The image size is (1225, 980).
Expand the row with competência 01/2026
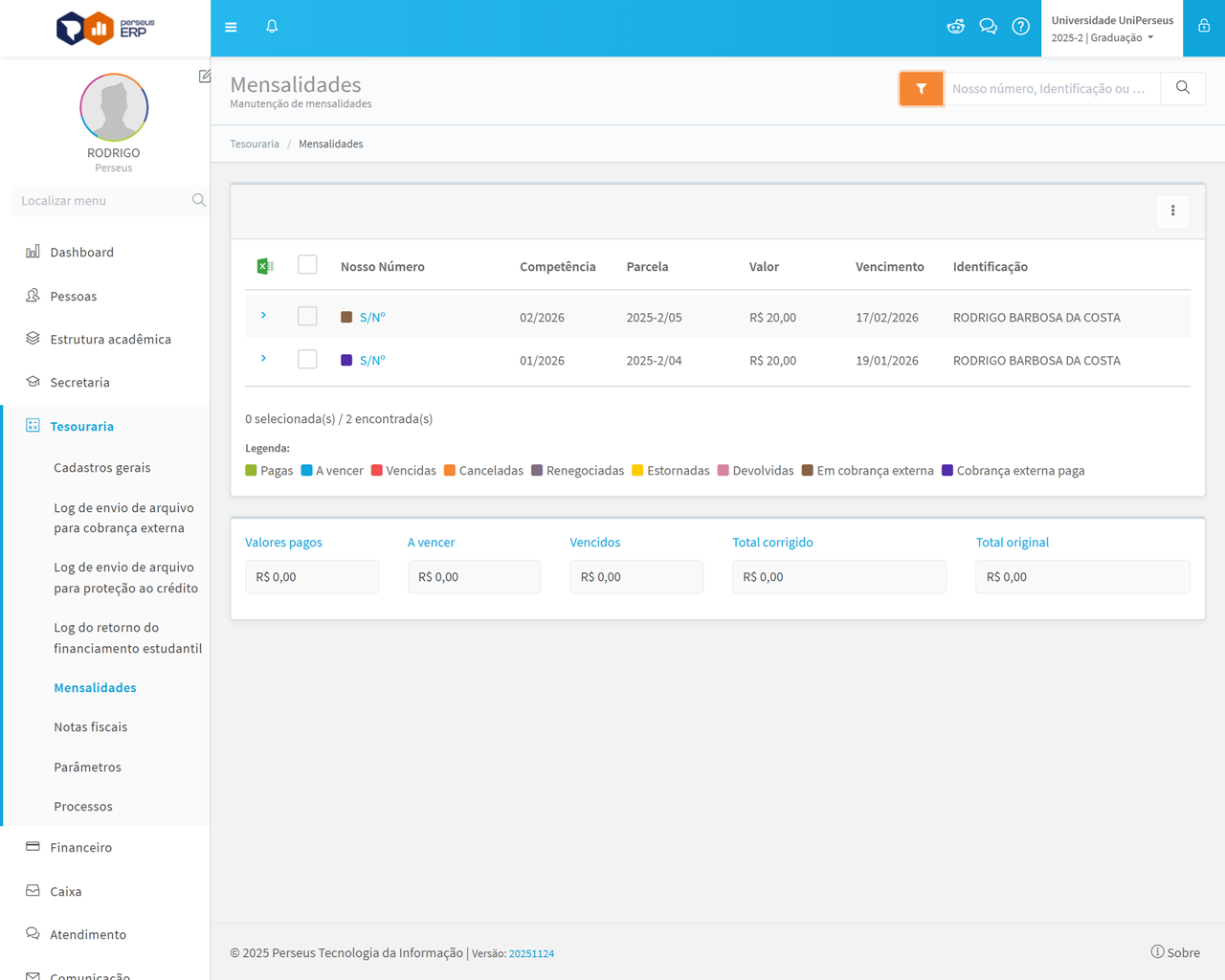tap(263, 359)
